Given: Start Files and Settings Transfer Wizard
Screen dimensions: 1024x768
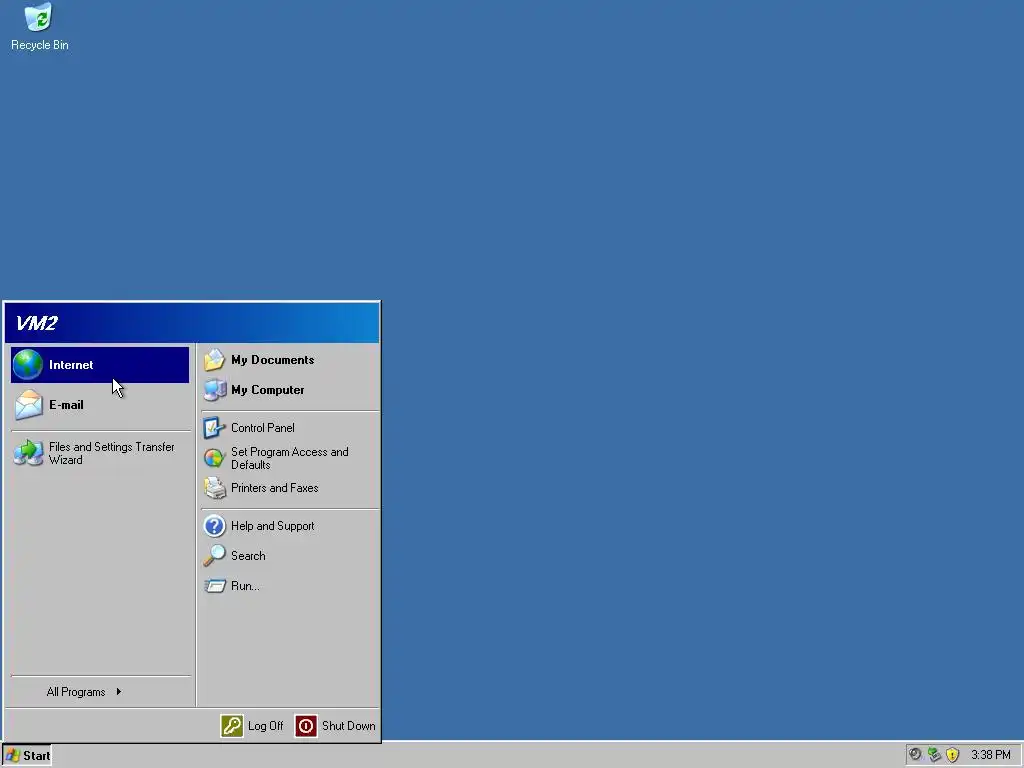Looking at the screenshot, I should coord(100,453).
